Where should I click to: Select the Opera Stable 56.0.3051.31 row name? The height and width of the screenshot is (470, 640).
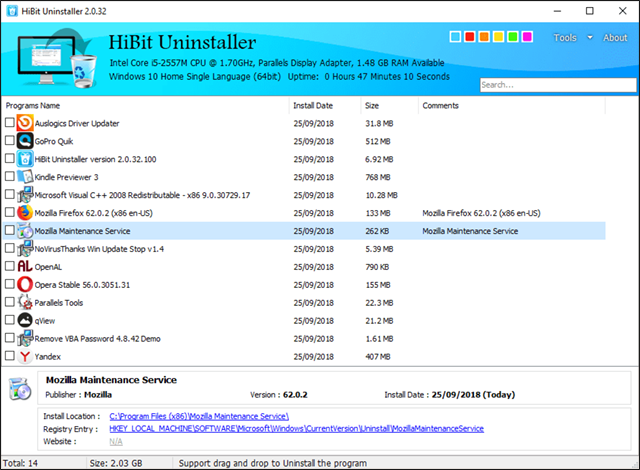82,285
